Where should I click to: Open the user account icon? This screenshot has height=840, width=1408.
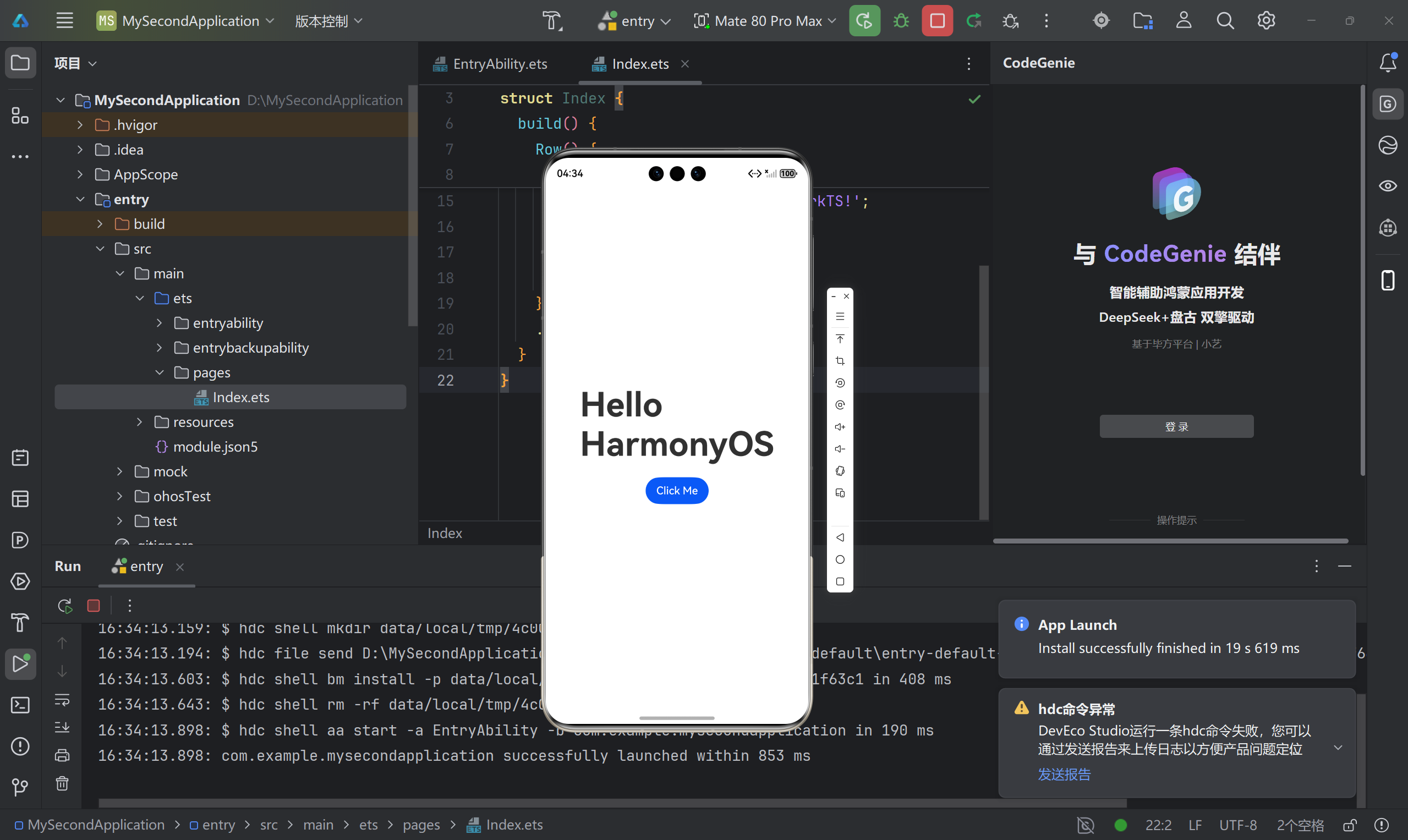pos(1184,21)
